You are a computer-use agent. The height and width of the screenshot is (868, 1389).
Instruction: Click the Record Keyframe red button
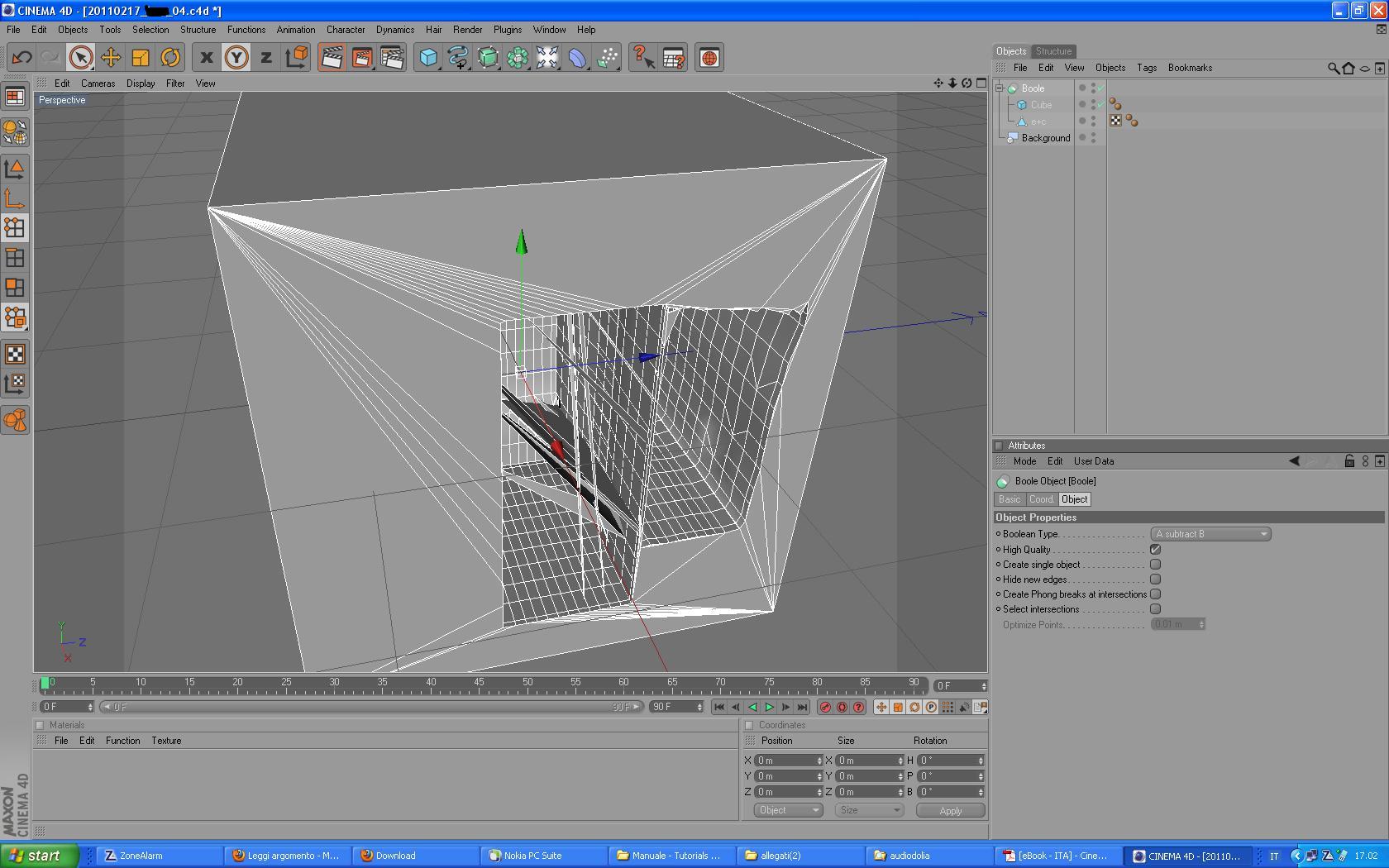(824, 708)
